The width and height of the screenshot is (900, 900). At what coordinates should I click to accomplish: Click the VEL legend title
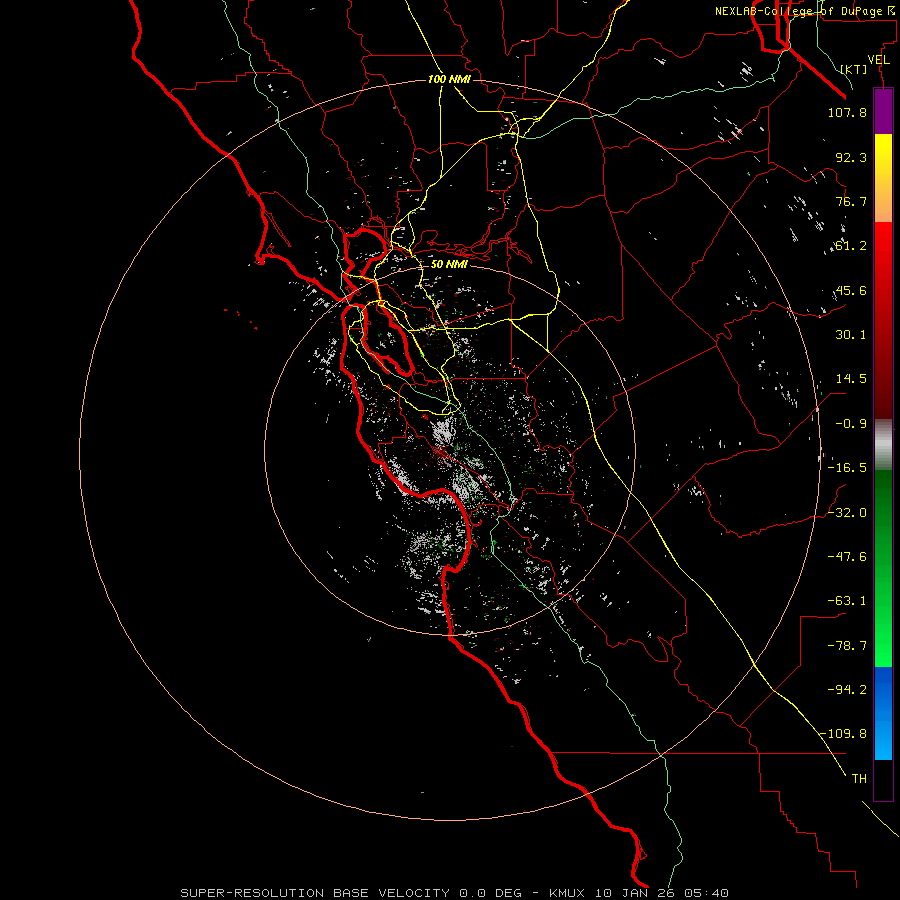coord(879,60)
